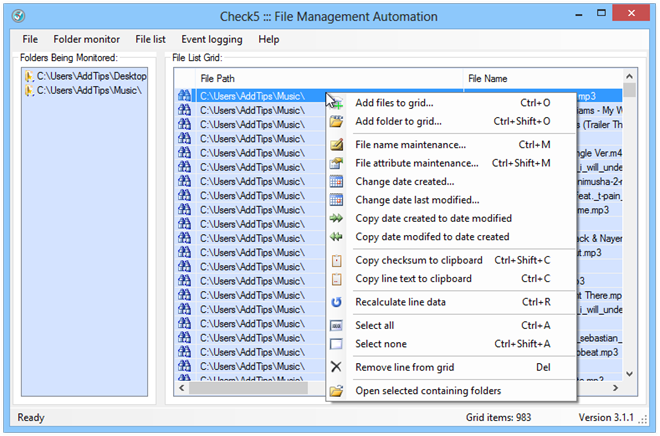The height and width of the screenshot is (436, 660).
Task: Choose Select all from context menu
Action: (x=451, y=326)
